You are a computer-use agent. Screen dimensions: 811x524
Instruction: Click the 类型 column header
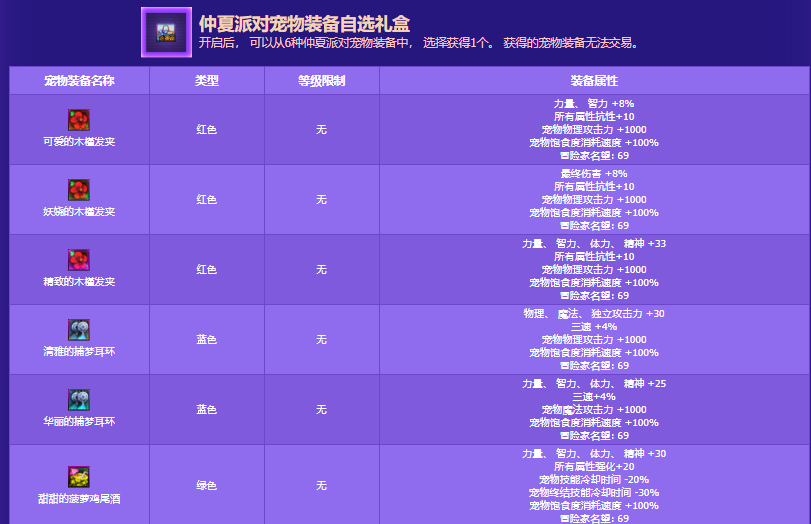point(206,80)
